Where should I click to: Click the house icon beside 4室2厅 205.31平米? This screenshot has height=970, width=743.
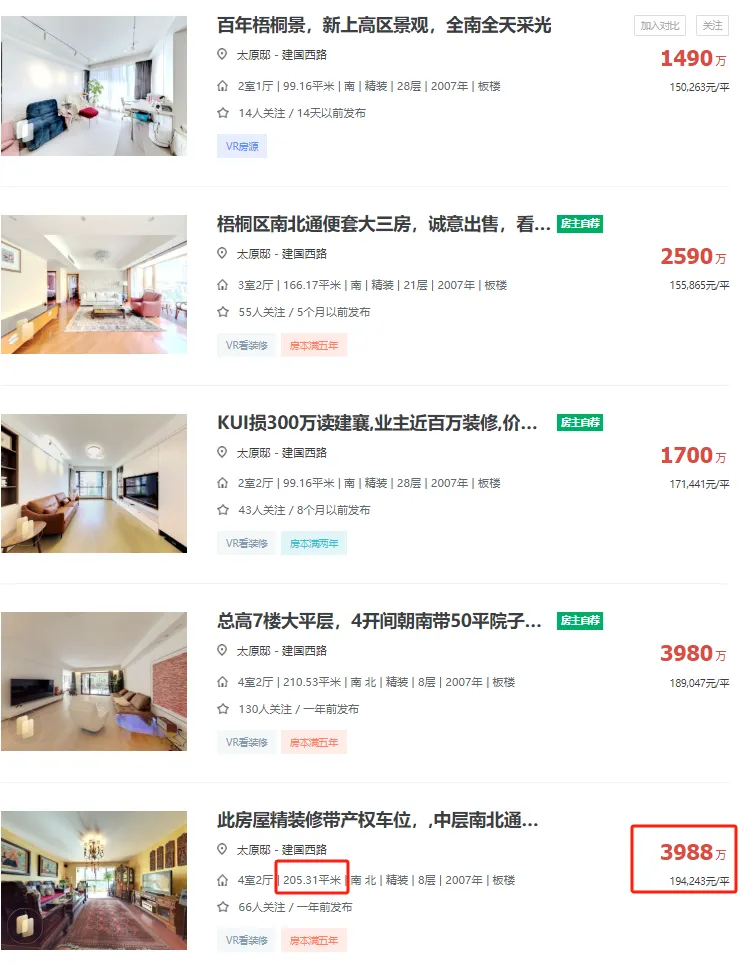223,880
